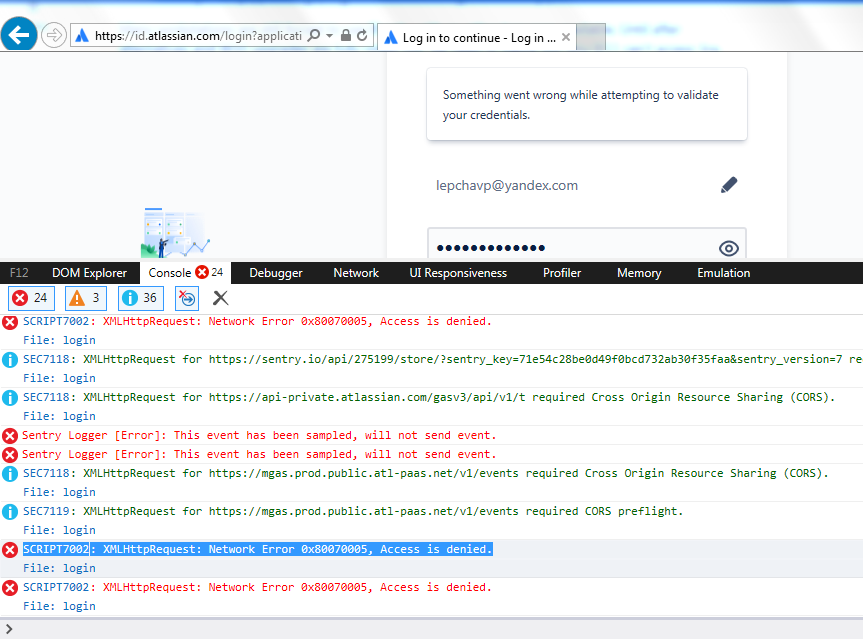Open the address bar dropdown arrow
Viewport: 863px width, 639px height.
tap(329, 36)
